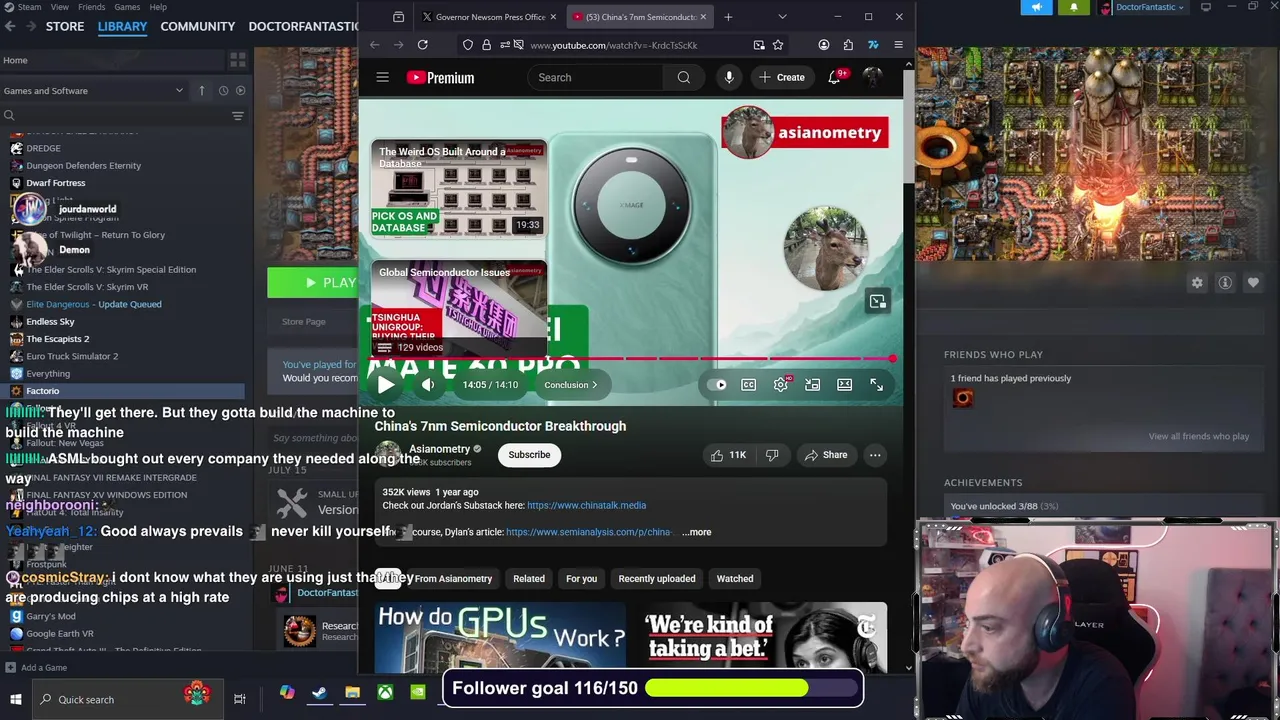Open the chinatalk.media link
Screen dimensions: 1280x720
pyautogui.click(x=586, y=506)
